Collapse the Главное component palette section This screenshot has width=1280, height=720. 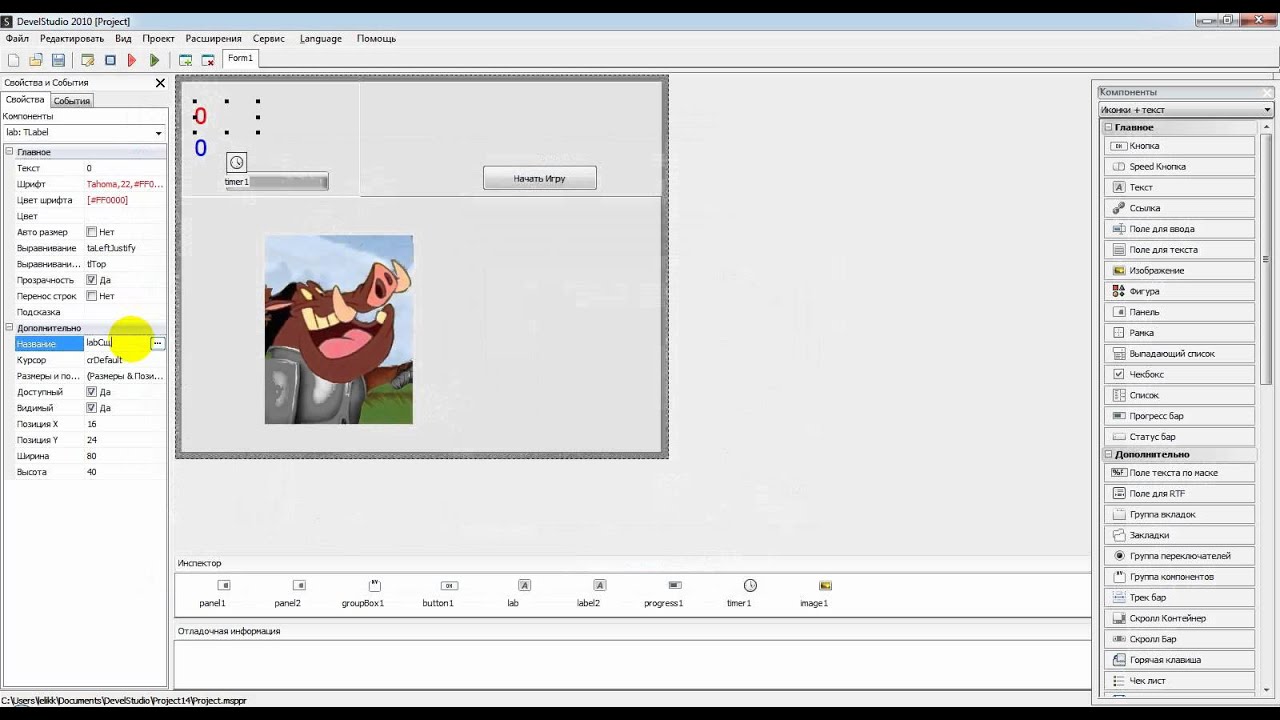[1109, 127]
